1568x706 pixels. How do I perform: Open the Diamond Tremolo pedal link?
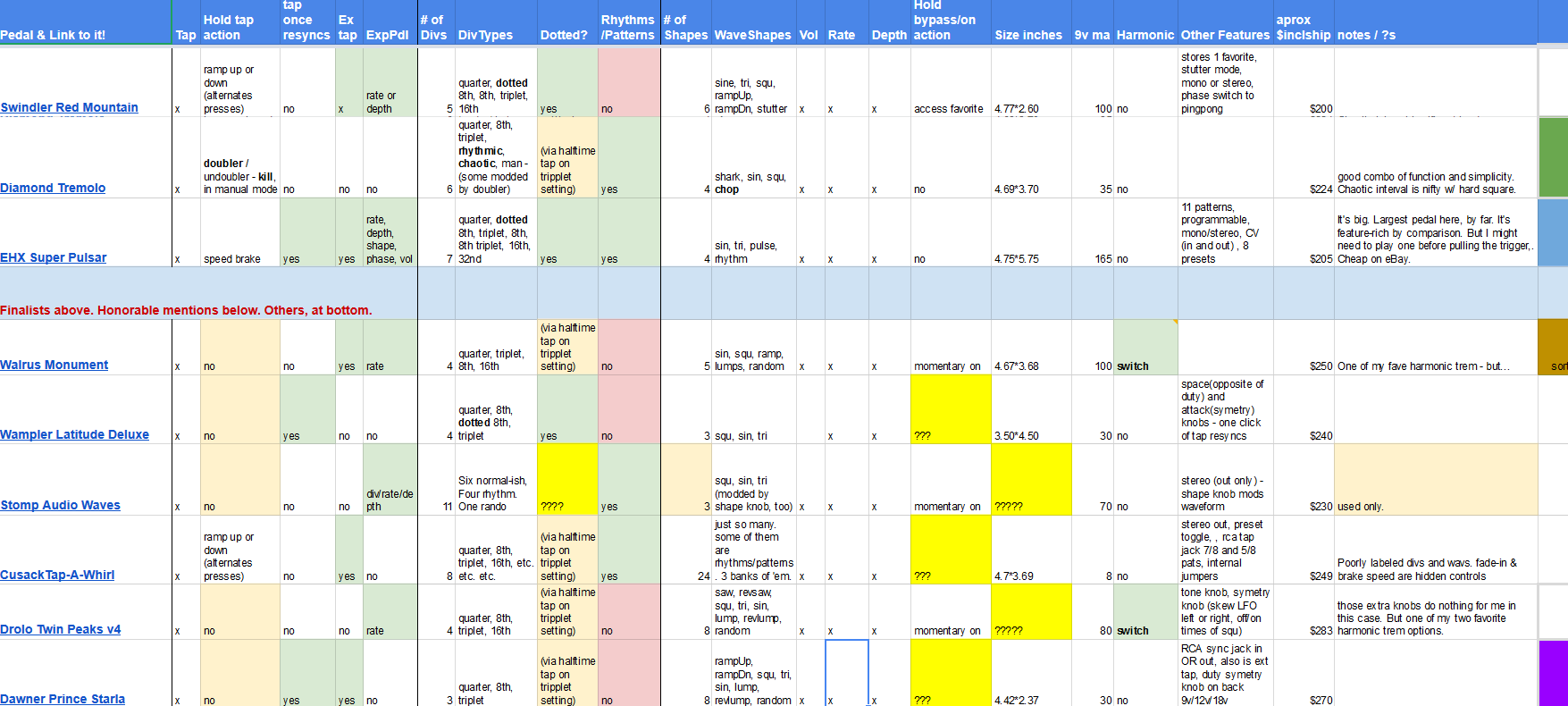[53, 188]
